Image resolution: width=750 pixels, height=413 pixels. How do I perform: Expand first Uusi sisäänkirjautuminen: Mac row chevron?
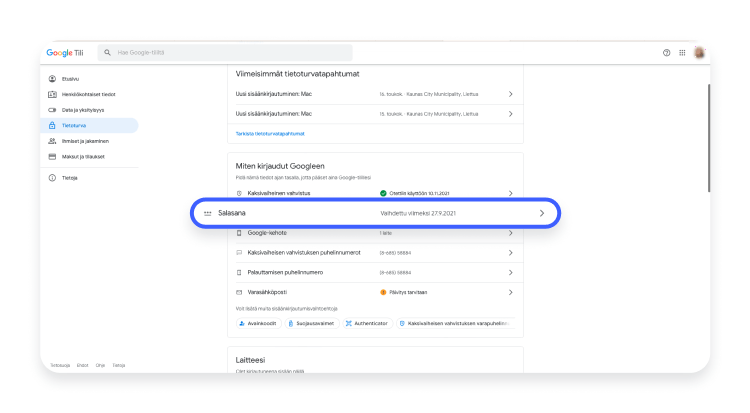click(x=510, y=94)
